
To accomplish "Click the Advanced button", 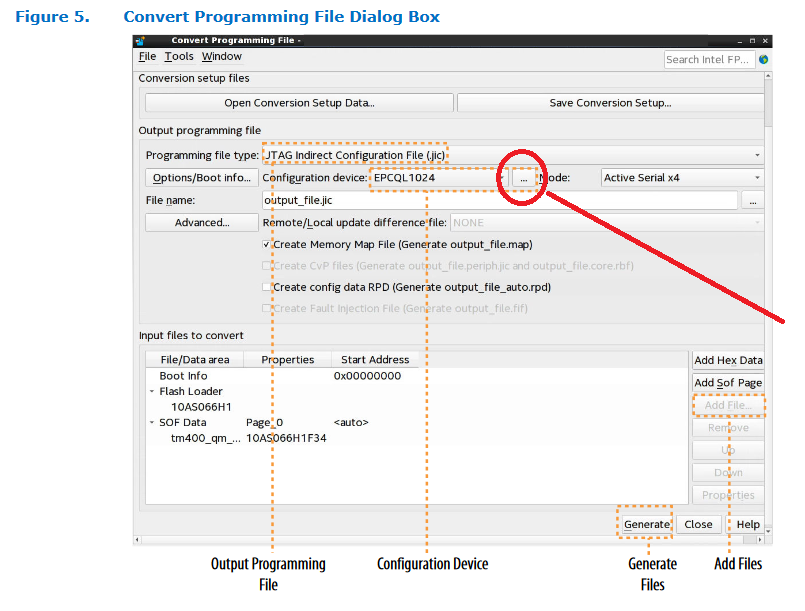I will tap(202, 222).
